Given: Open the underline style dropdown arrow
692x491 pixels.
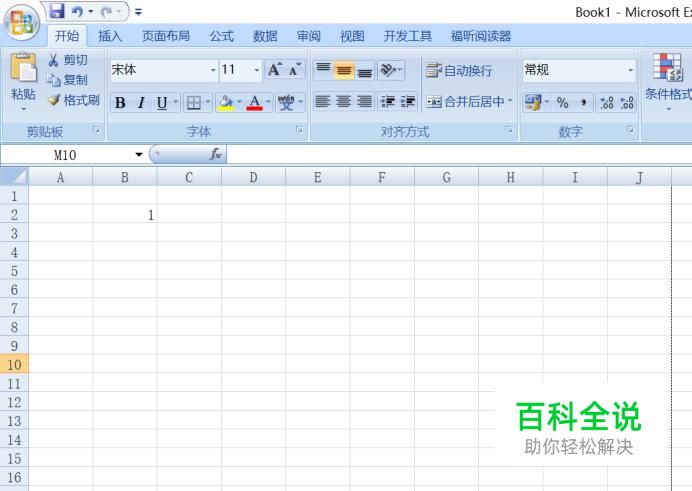Looking at the screenshot, I should [176, 102].
